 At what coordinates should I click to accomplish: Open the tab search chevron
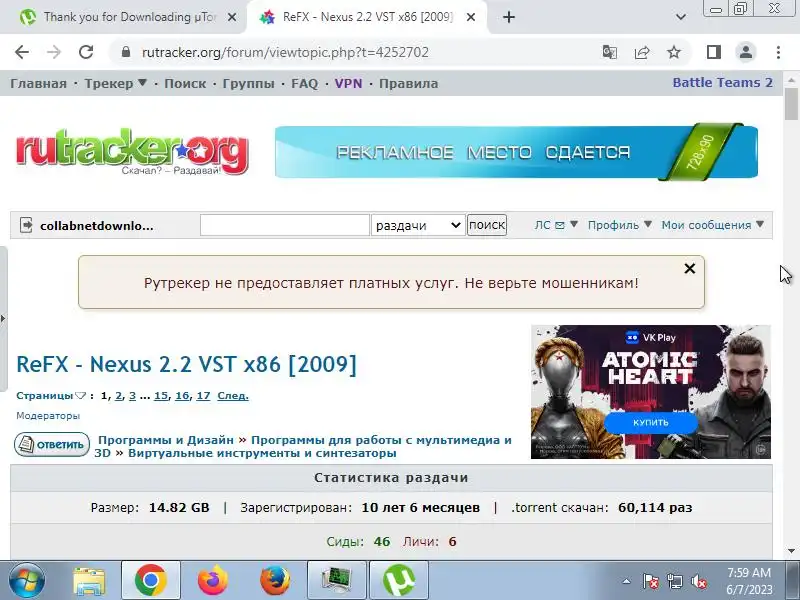tap(681, 17)
